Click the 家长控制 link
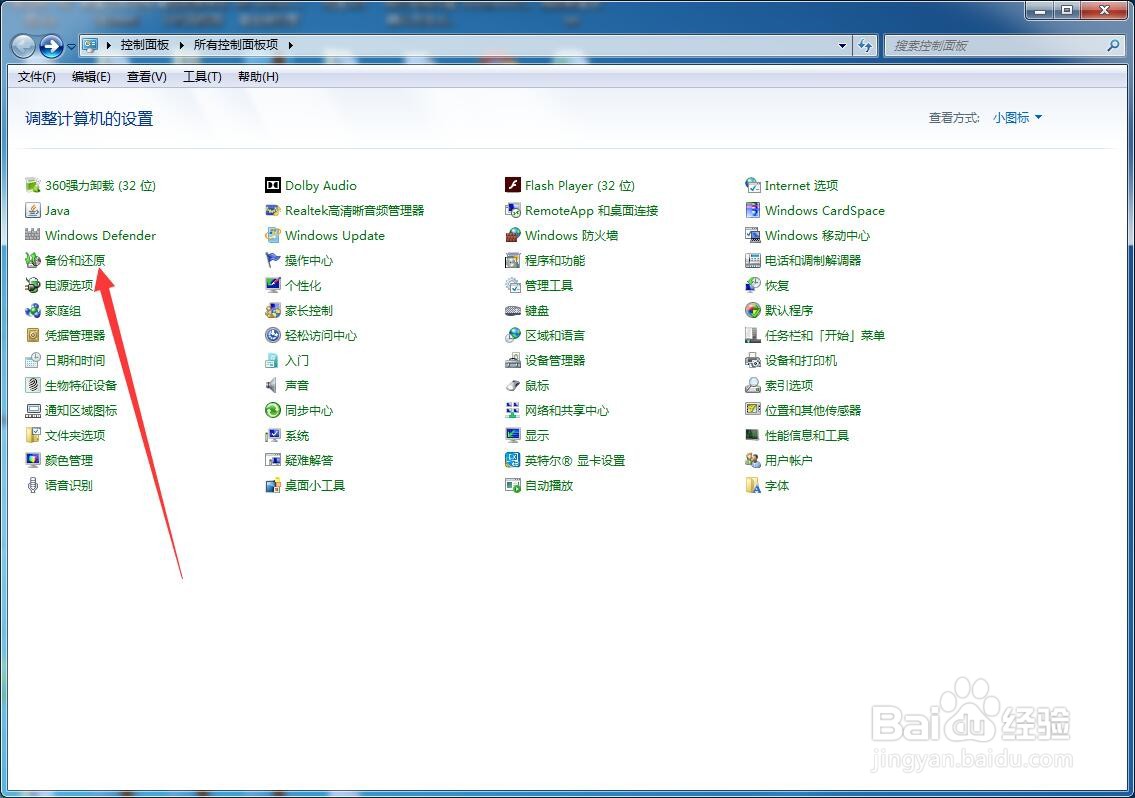 click(309, 311)
